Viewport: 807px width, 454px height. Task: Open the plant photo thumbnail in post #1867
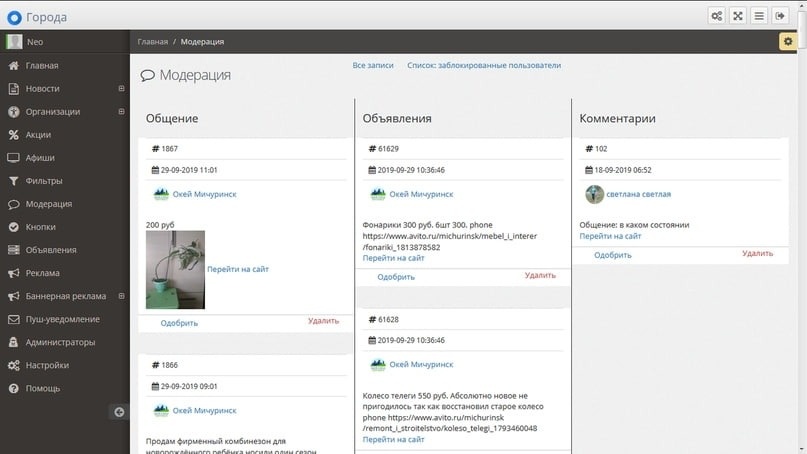coord(175,270)
